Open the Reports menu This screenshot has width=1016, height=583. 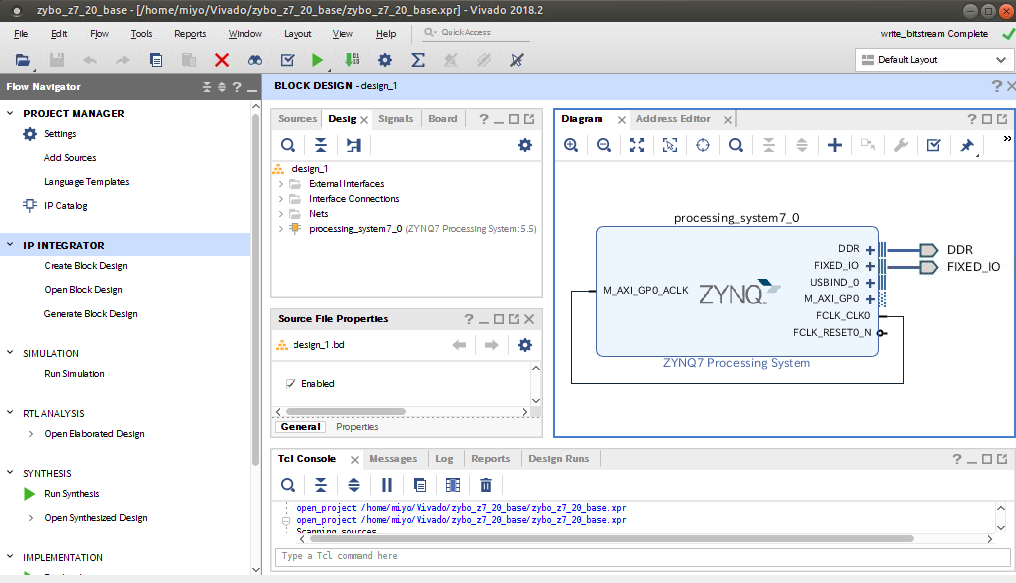(190, 34)
